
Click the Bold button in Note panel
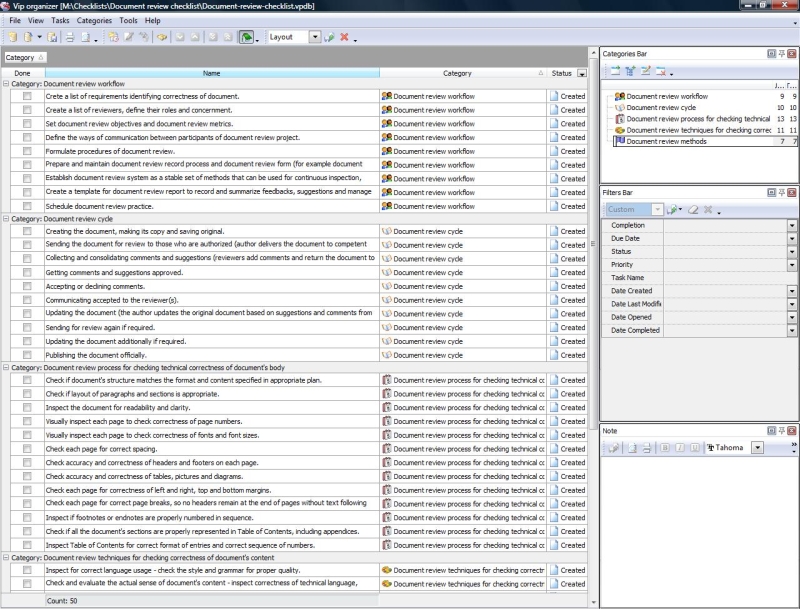tap(664, 448)
